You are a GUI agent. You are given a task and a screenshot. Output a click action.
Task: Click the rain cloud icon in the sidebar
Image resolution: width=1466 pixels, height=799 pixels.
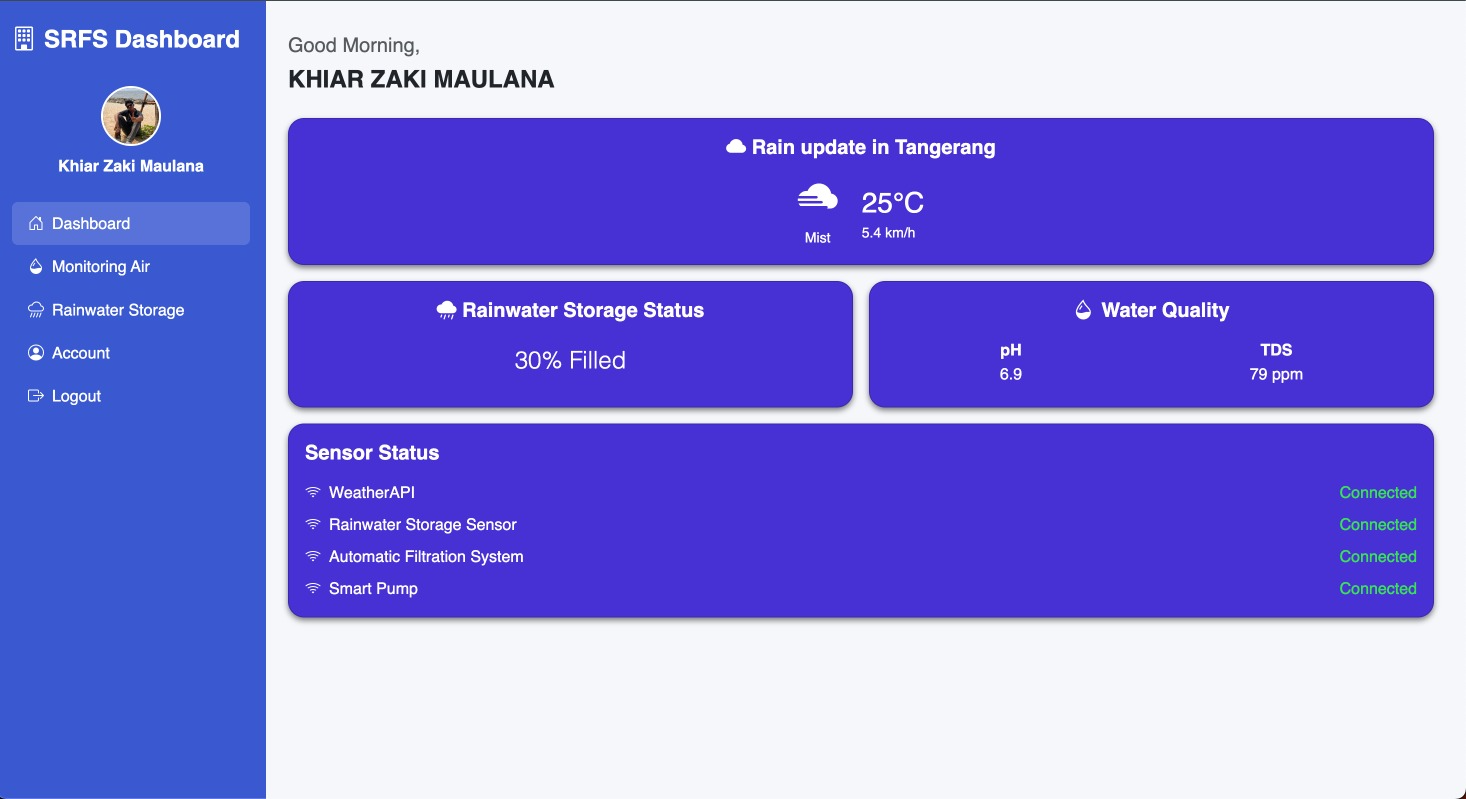(36, 310)
